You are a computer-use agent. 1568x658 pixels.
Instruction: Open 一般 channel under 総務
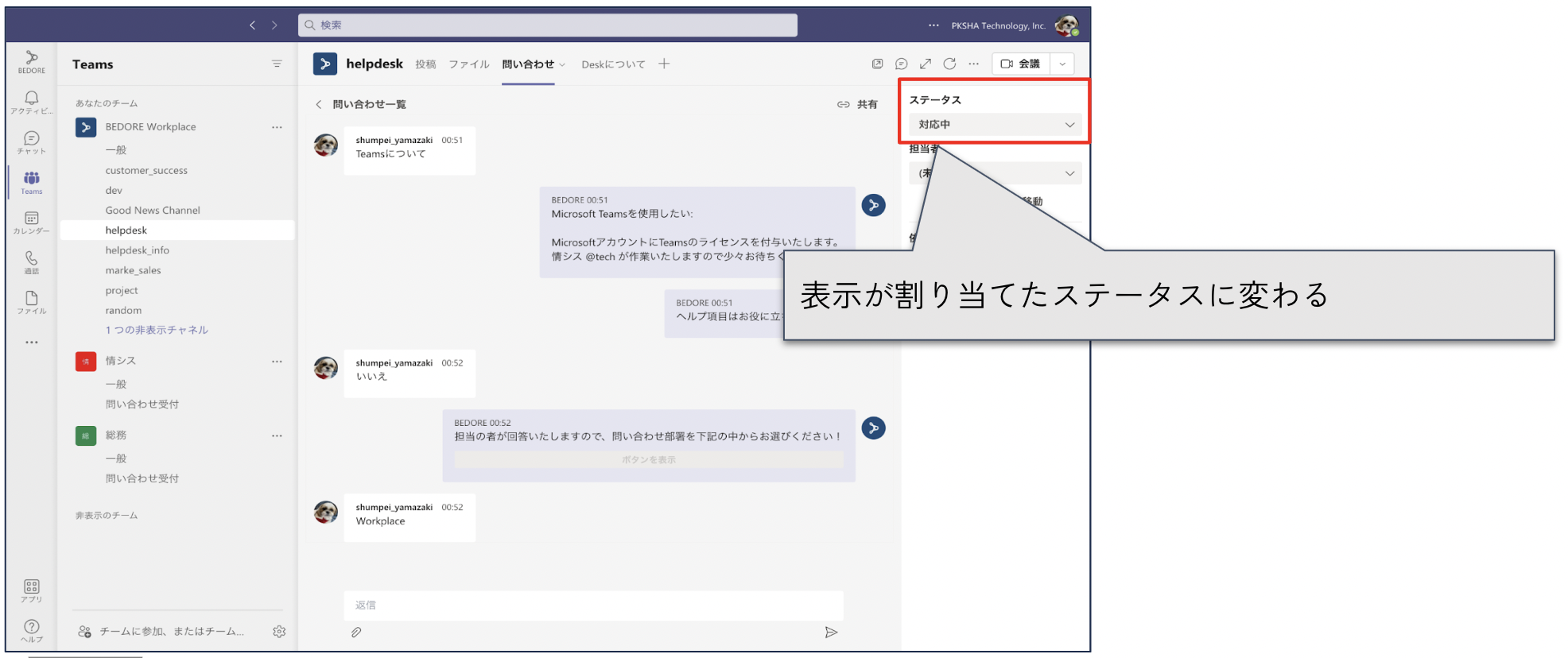click(116, 459)
